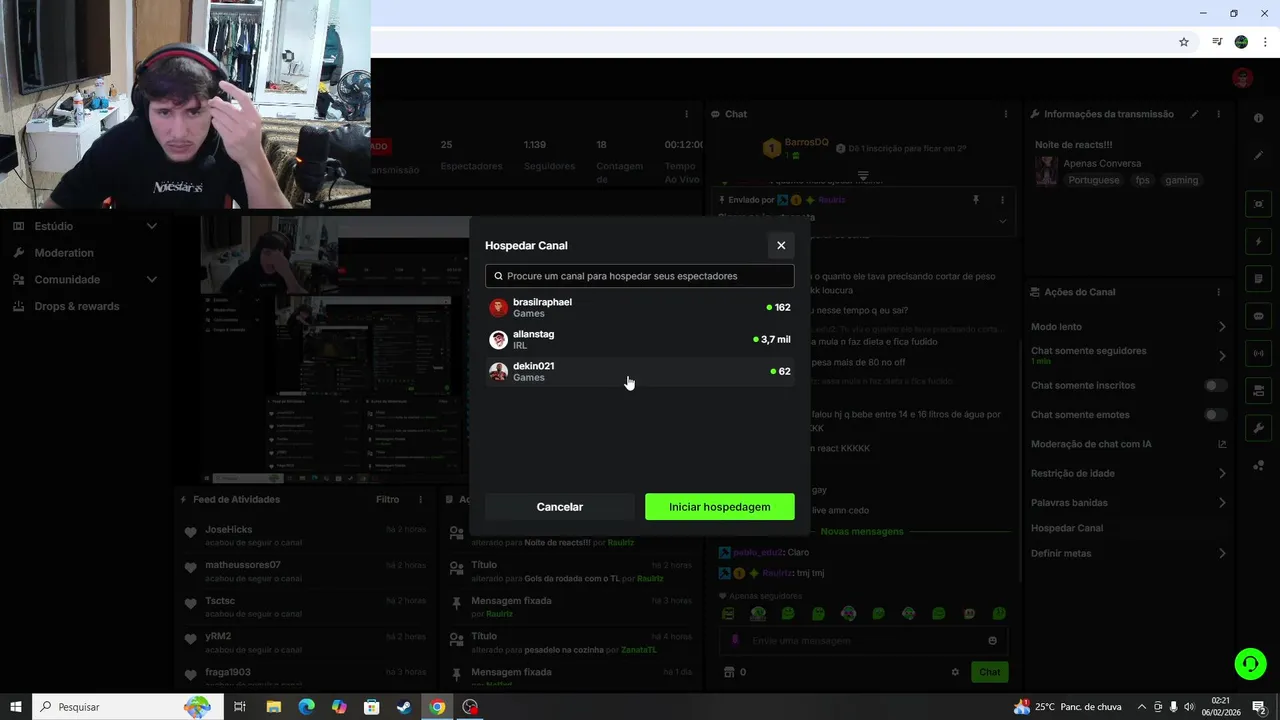This screenshot has width=1280, height=720.
Task: Click the Portuguese tag
Action: pyautogui.click(x=1094, y=180)
